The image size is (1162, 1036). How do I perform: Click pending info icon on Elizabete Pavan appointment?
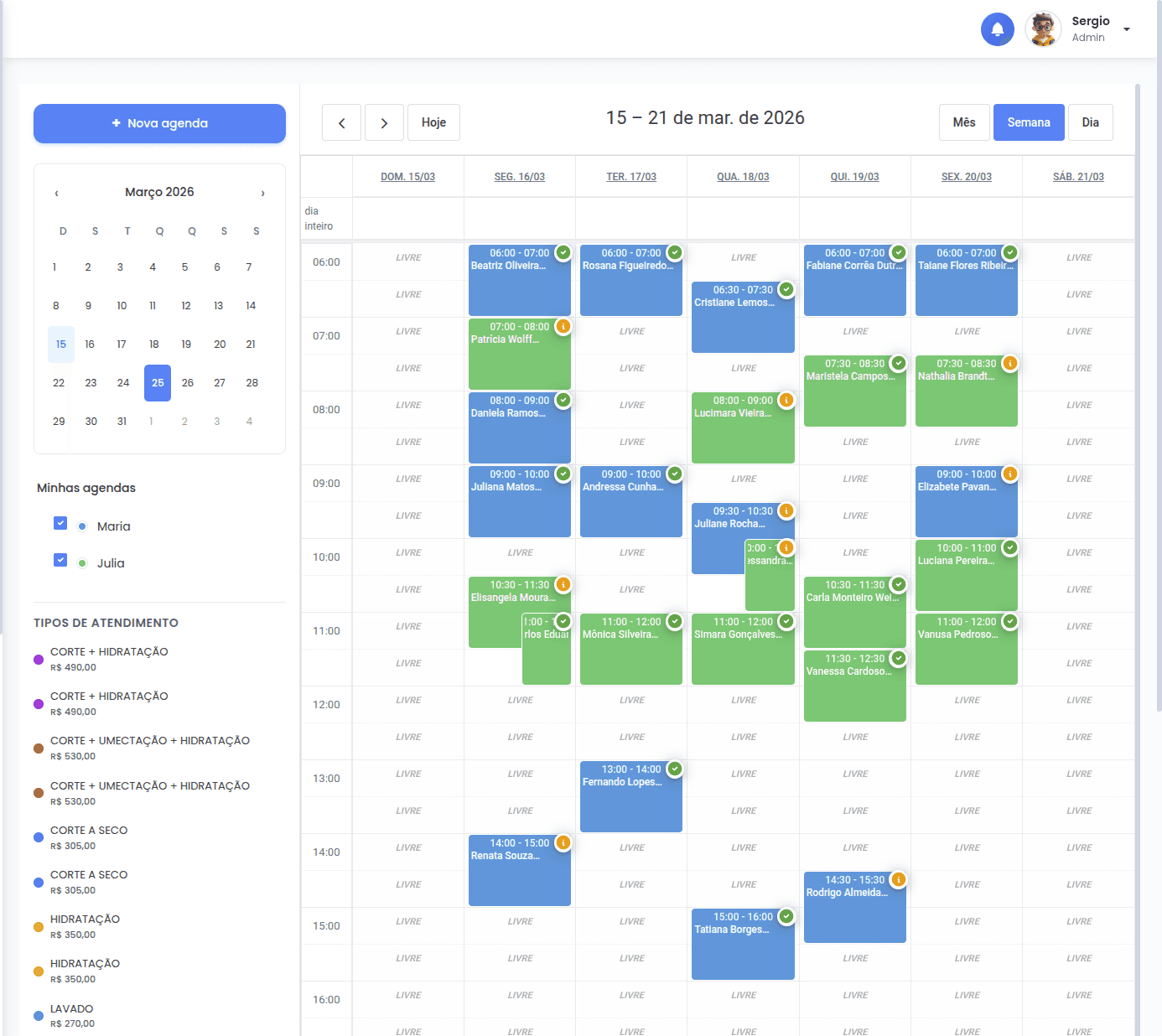point(1010,474)
